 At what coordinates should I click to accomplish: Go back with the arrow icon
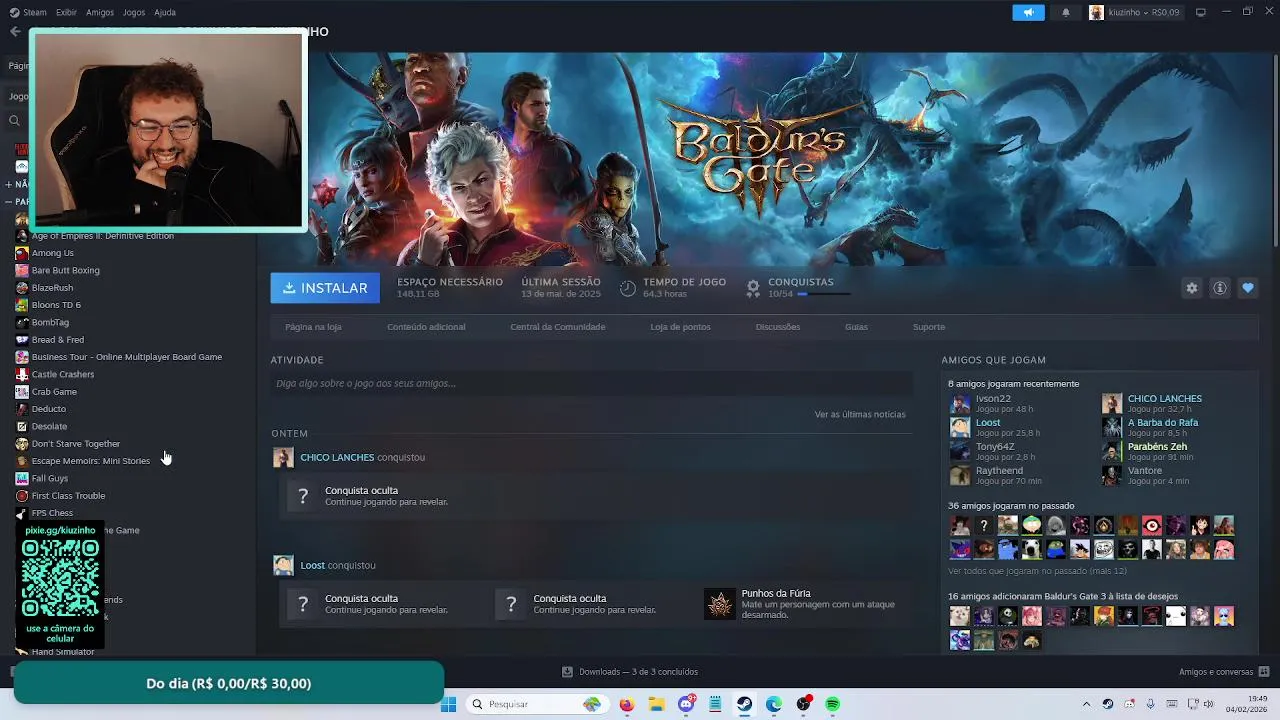coord(15,31)
